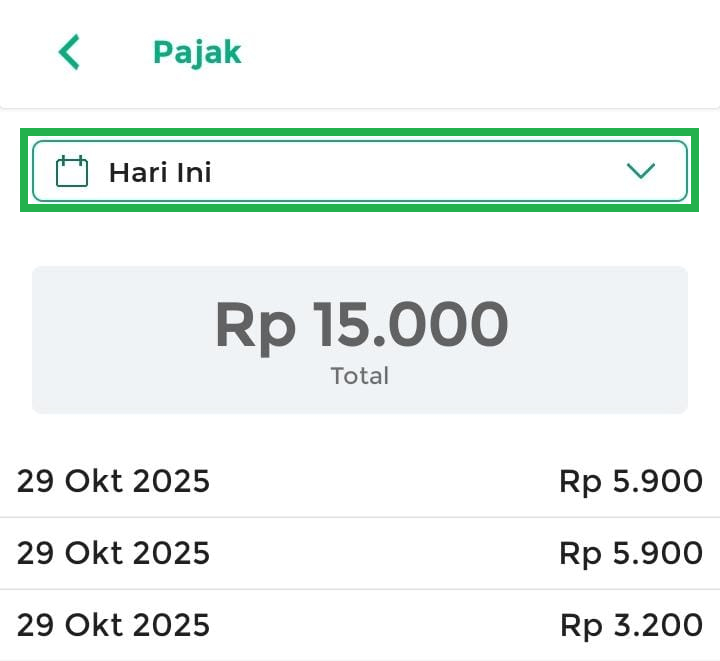
Task: Select the Hari Ini label text
Action: (160, 172)
